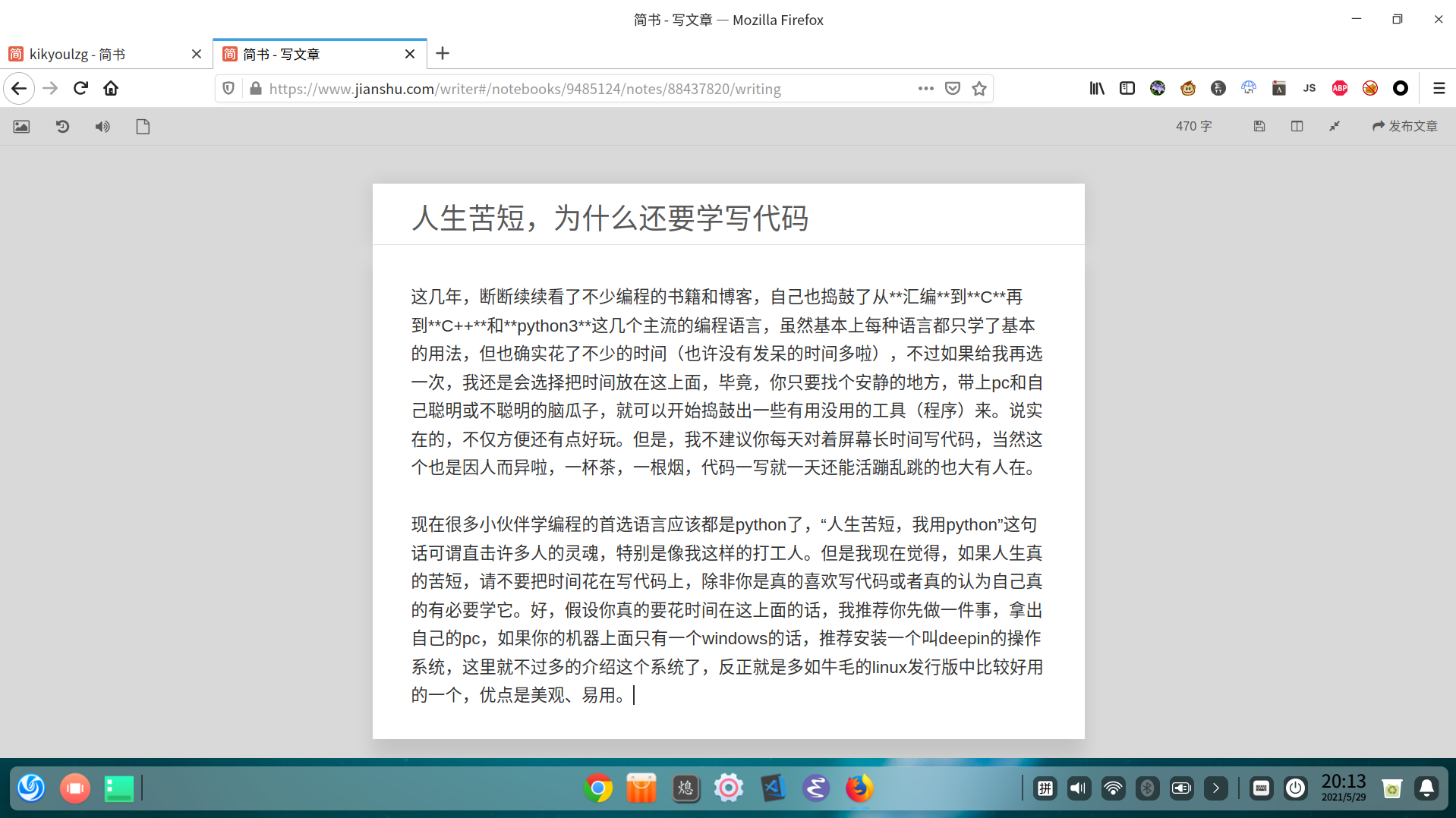Select the 简书 - 写文章 tab
Viewport: 1456px width, 818px height.
[x=311, y=53]
